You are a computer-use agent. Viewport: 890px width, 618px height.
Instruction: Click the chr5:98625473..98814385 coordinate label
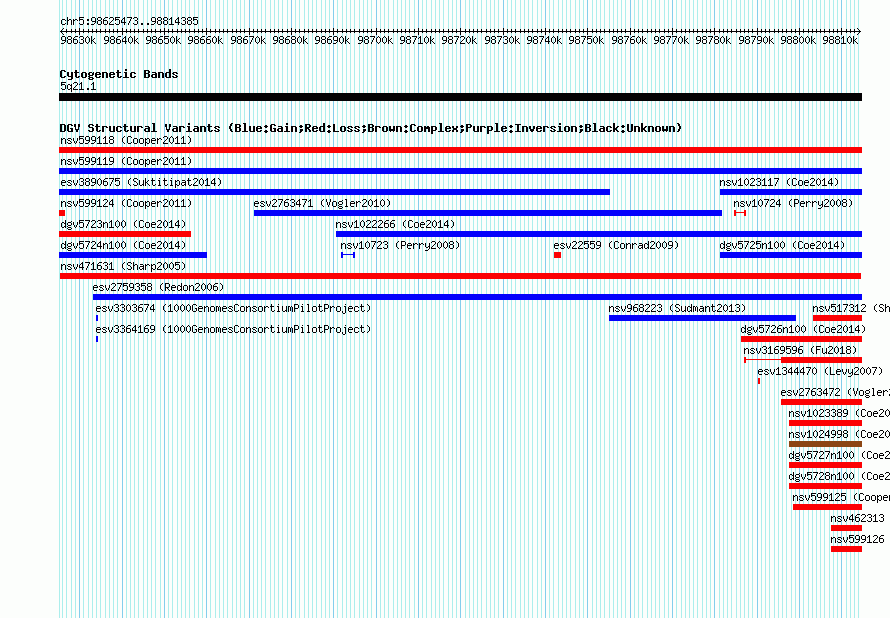tap(129, 21)
